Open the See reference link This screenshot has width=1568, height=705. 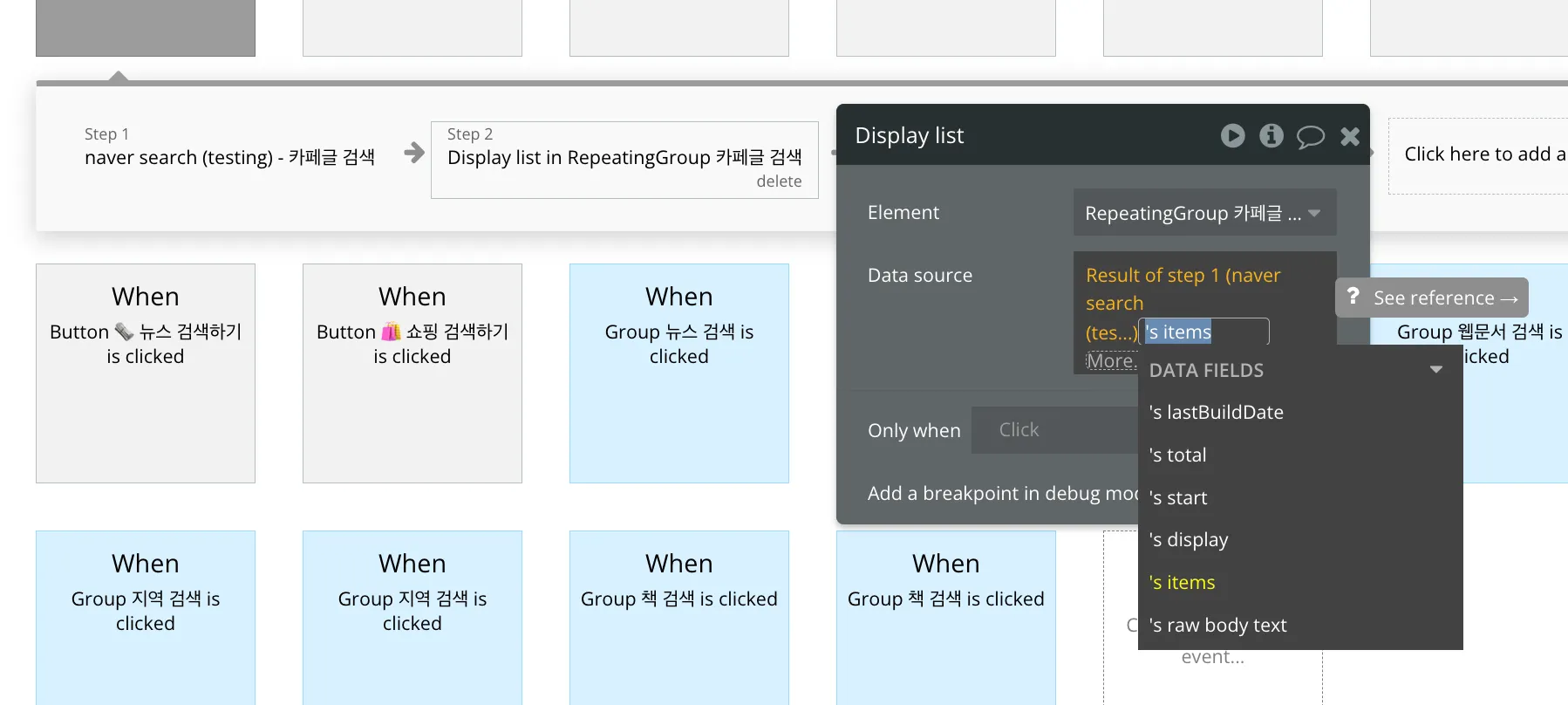(1444, 298)
